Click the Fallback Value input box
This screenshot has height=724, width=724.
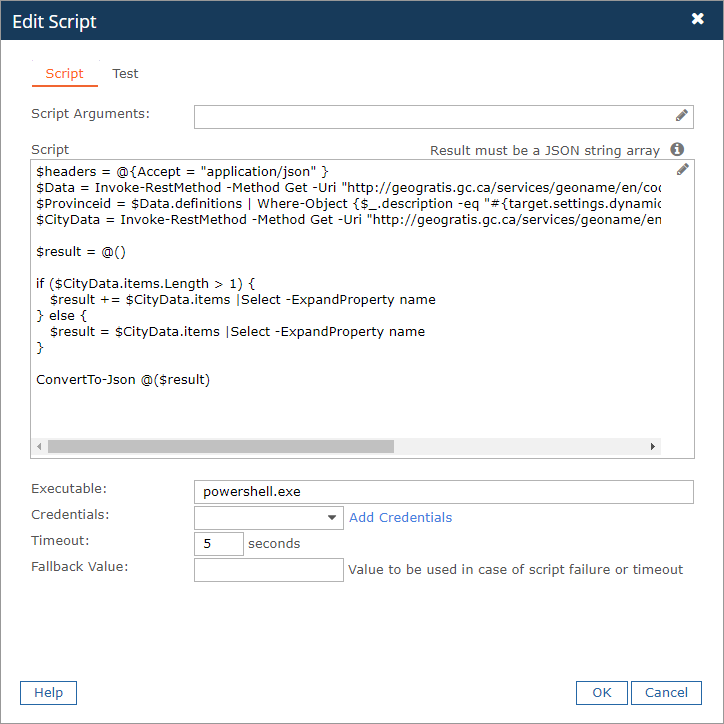pyautogui.click(x=269, y=570)
